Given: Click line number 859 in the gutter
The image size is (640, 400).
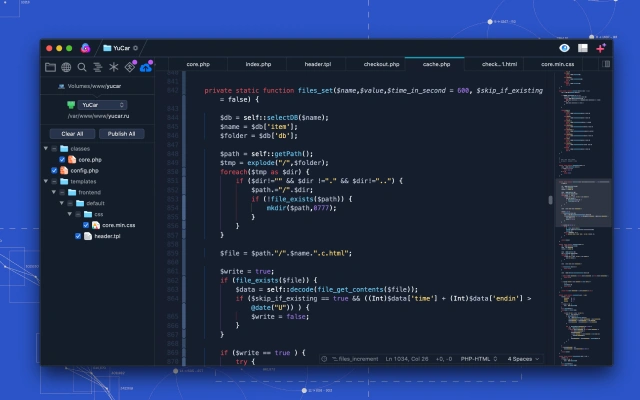Looking at the screenshot, I should 173,253.
